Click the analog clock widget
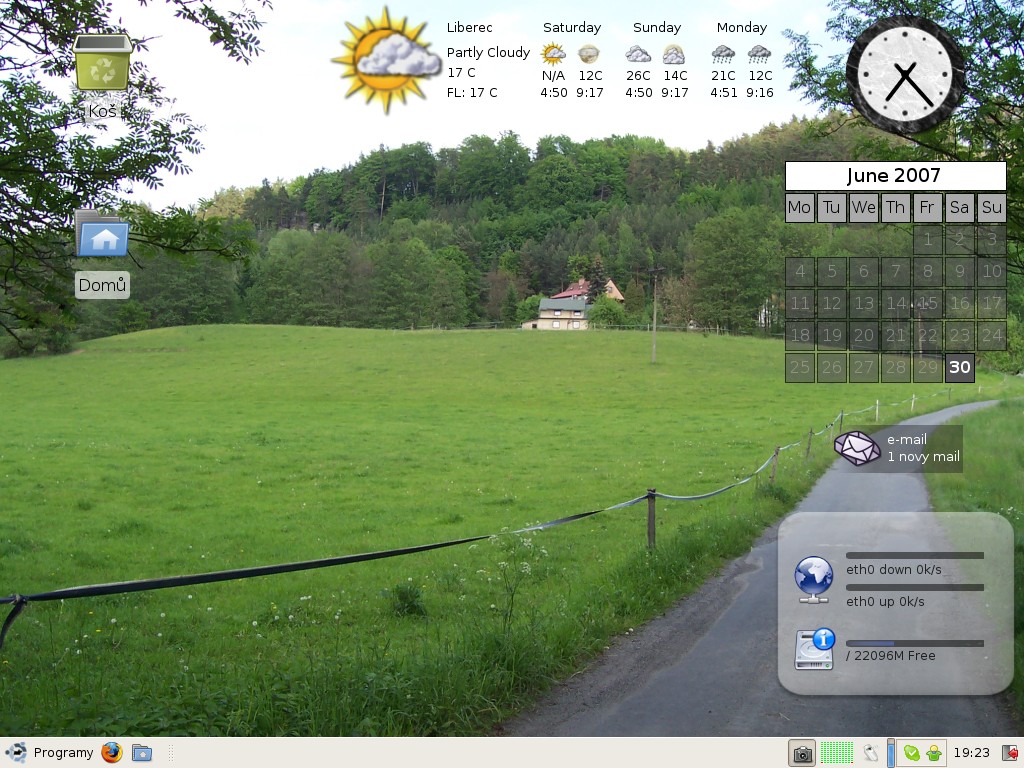The height and width of the screenshot is (768, 1024). (x=906, y=76)
